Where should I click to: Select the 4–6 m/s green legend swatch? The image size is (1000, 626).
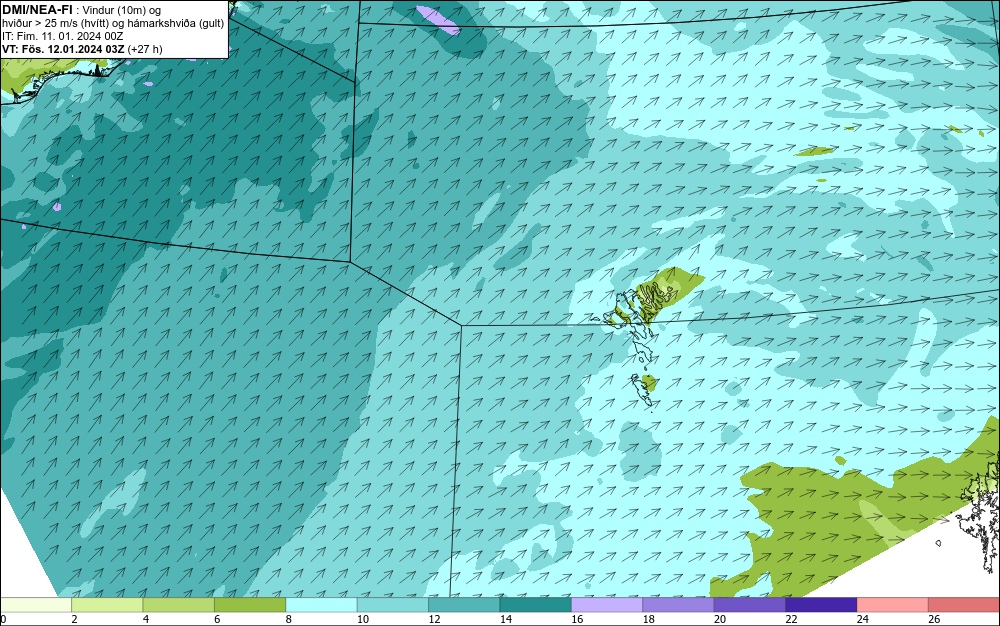point(179,604)
